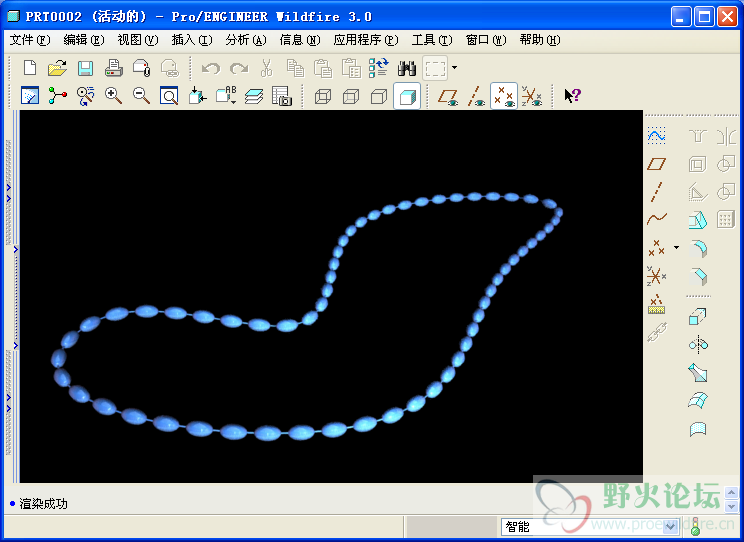
Task: Open the saved view list icon
Action: click(x=226, y=95)
